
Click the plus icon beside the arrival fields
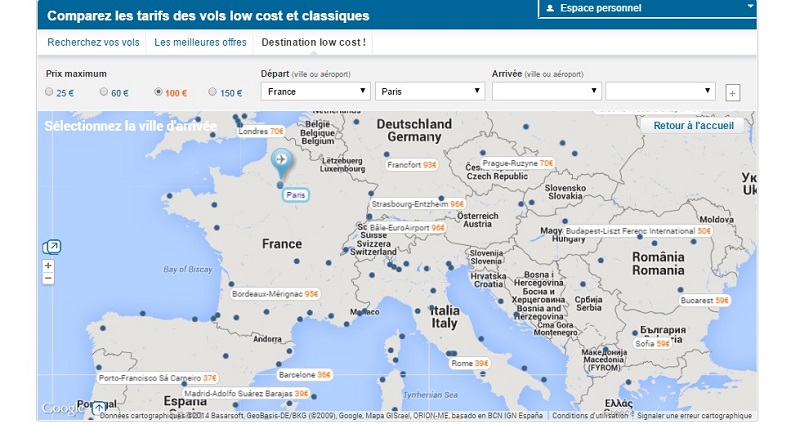(732, 93)
